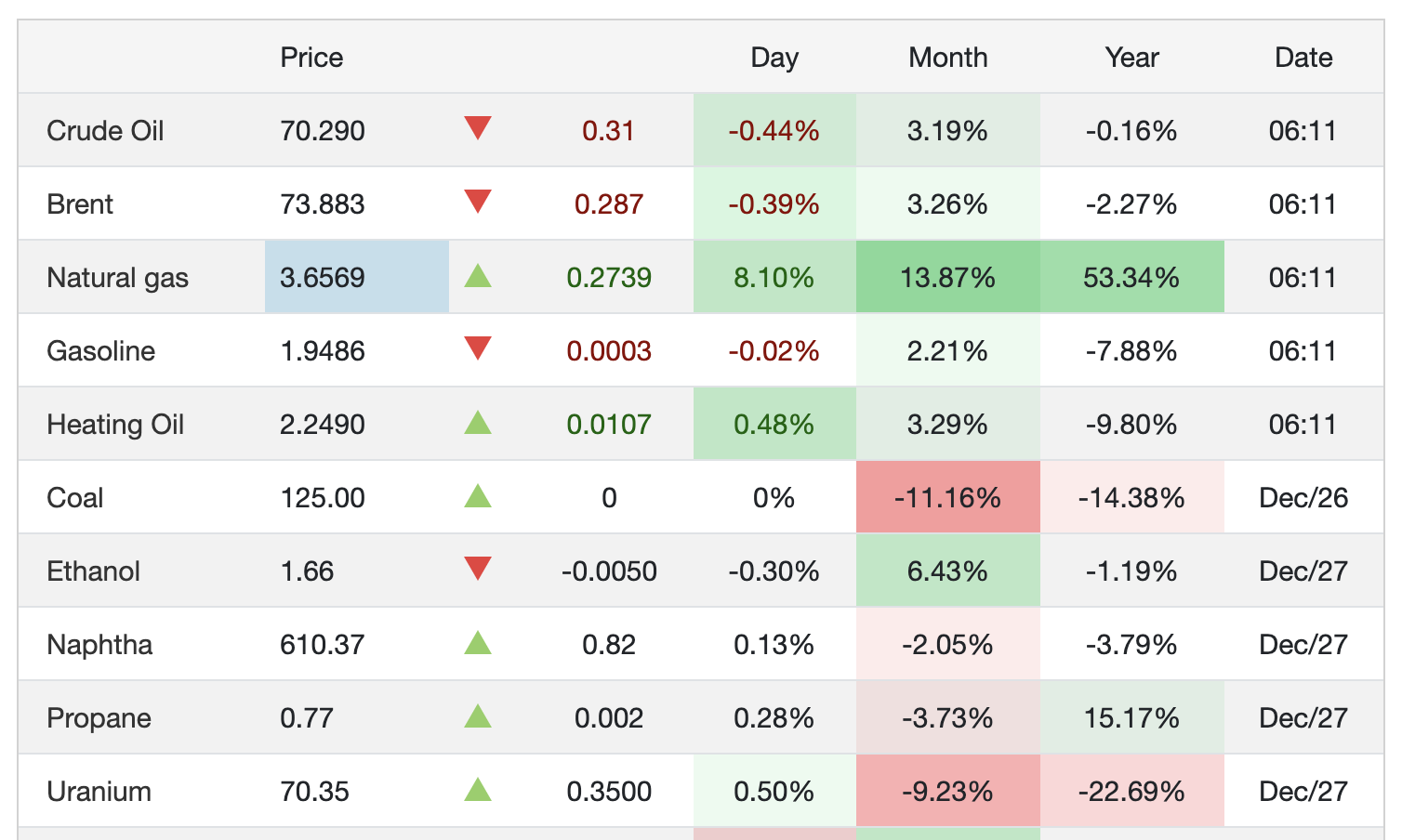Click Naphtha month change -2.05%
This screenshot has width=1402, height=840.
tap(948, 645)
